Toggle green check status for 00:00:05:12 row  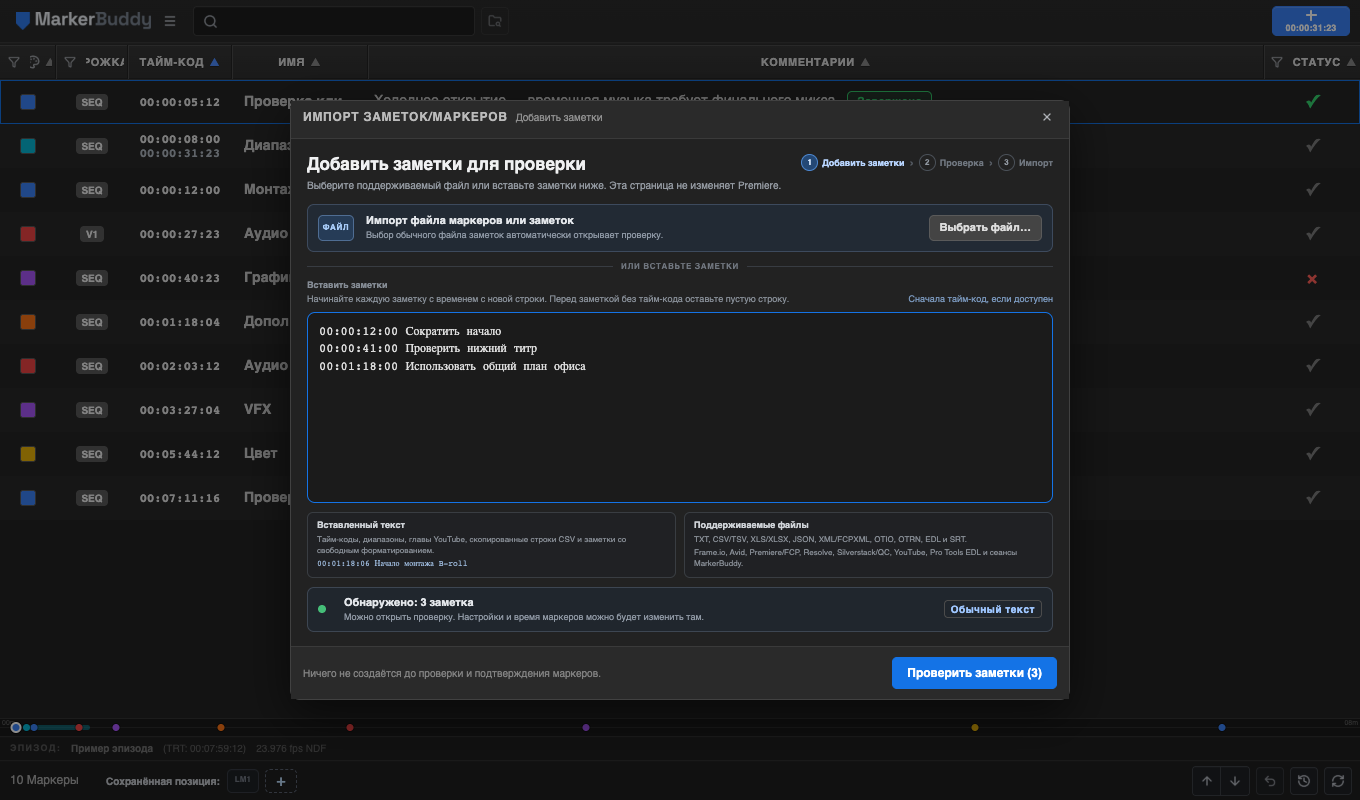[x=1313, y=101]
